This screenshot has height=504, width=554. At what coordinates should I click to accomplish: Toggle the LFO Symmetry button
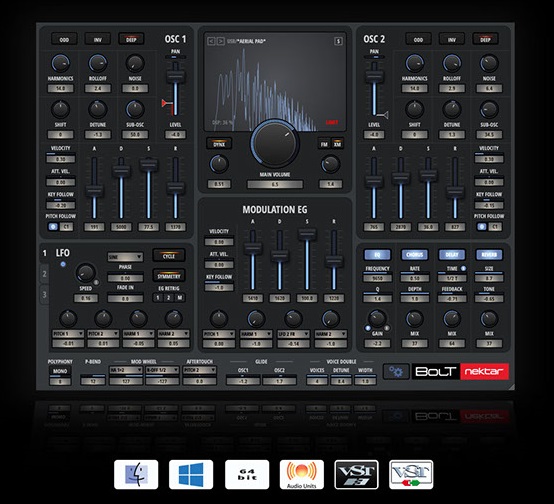point(169,276)
